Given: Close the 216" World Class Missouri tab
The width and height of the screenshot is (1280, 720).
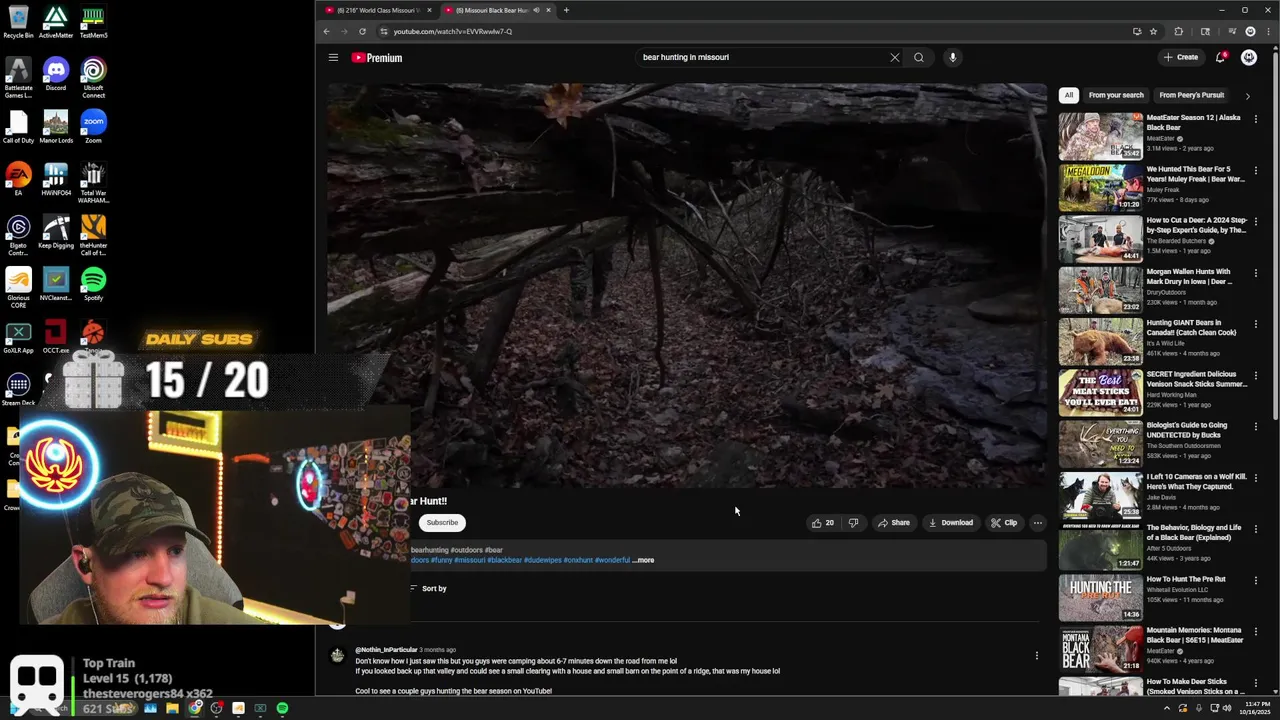Looking at the screenshot, I should click(x=429, y=10).
